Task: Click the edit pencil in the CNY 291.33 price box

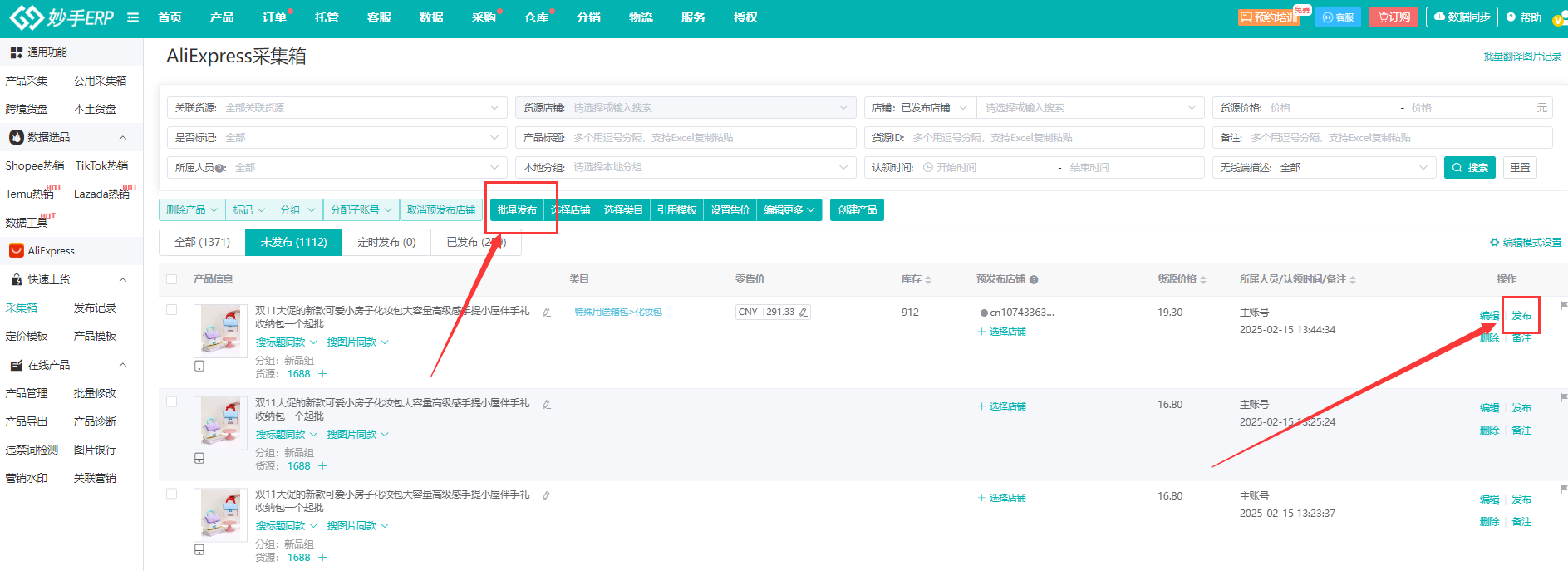Action: (803, 313)
